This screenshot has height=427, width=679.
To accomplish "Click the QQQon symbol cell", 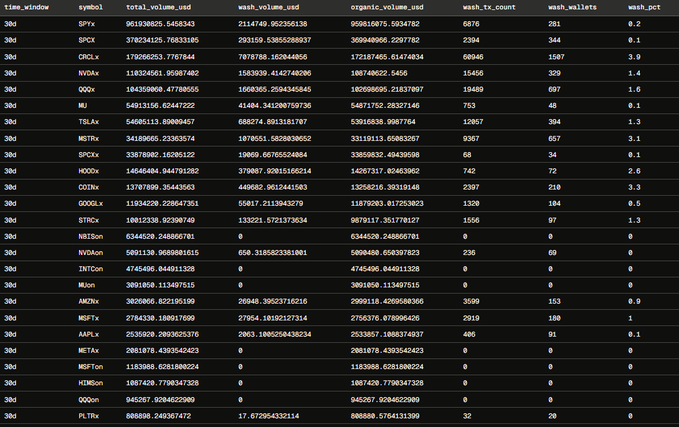I will (89, 399).
